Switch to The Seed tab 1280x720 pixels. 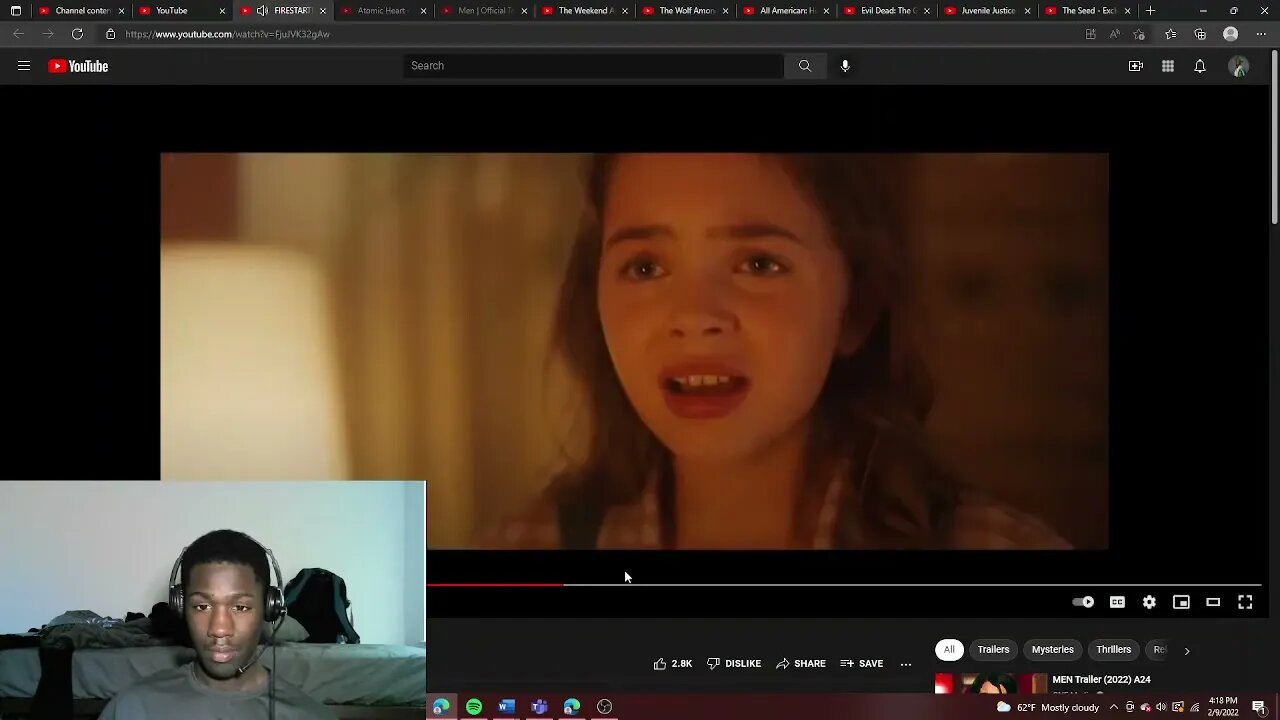(x=1086, y=11)
